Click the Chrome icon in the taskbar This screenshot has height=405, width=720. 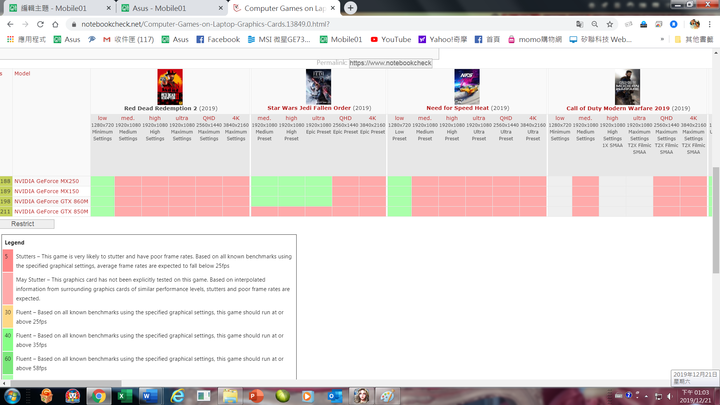98,396
